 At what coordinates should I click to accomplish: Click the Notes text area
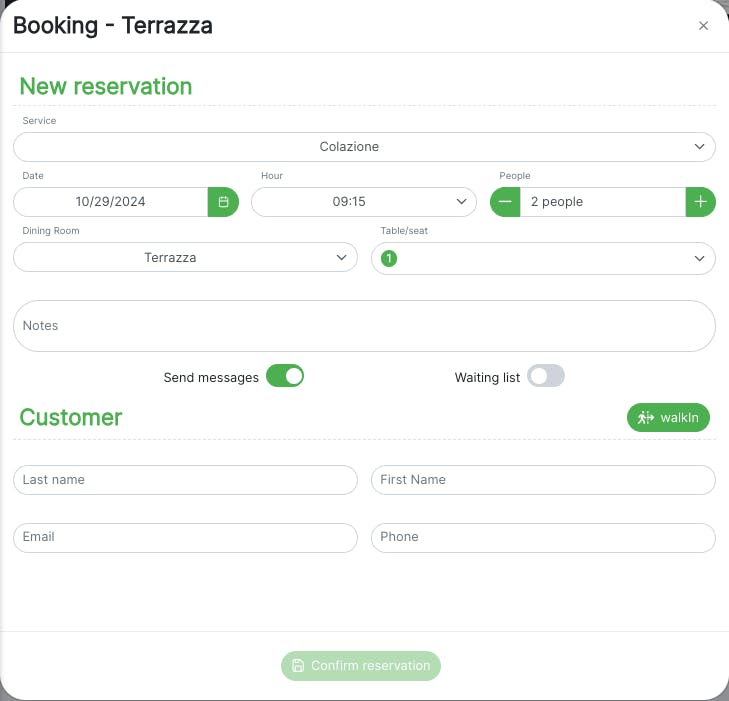pyautogui.click(x=364, y=326)
